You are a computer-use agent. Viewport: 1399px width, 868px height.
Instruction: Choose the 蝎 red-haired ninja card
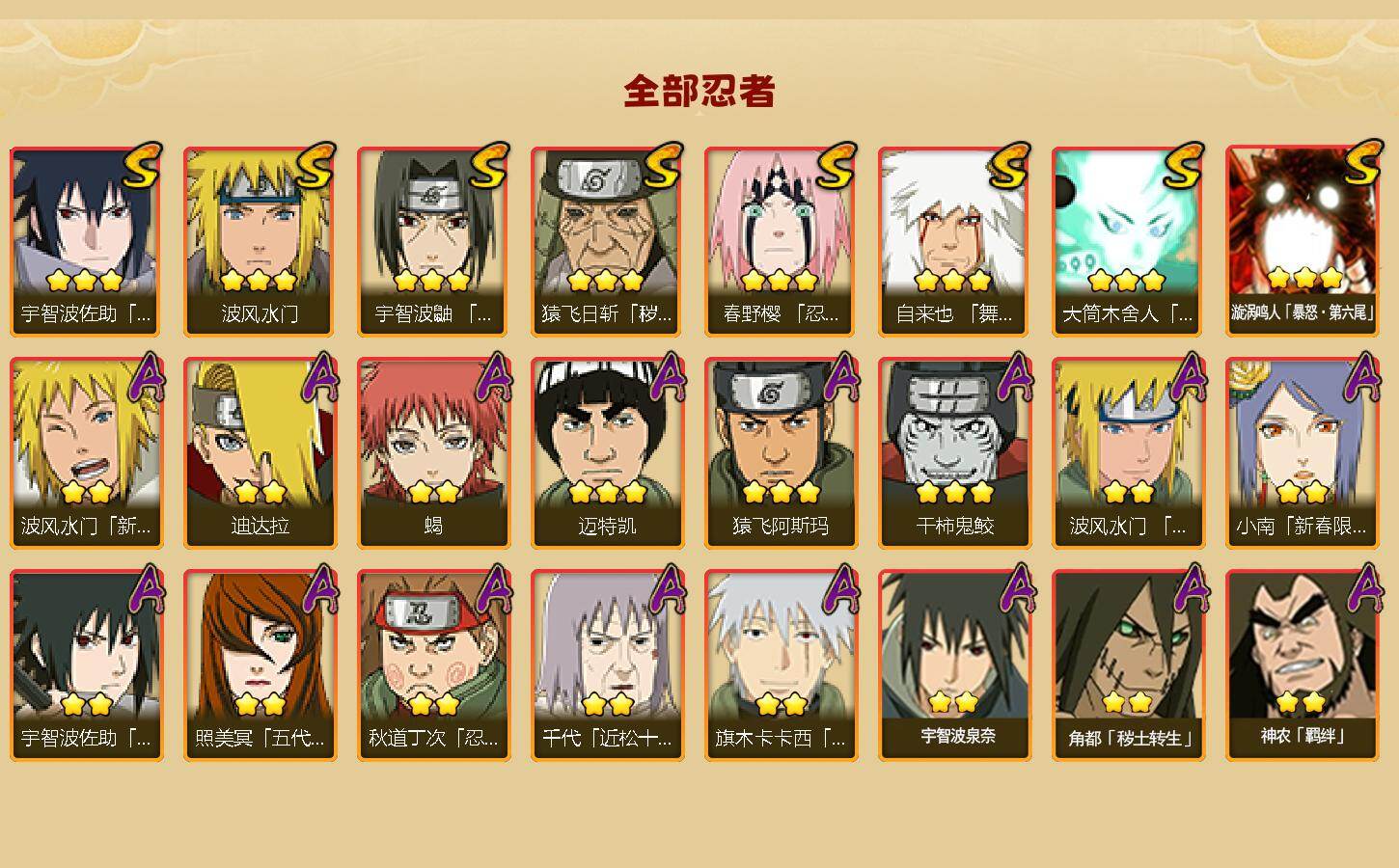[x=433, y=453]
